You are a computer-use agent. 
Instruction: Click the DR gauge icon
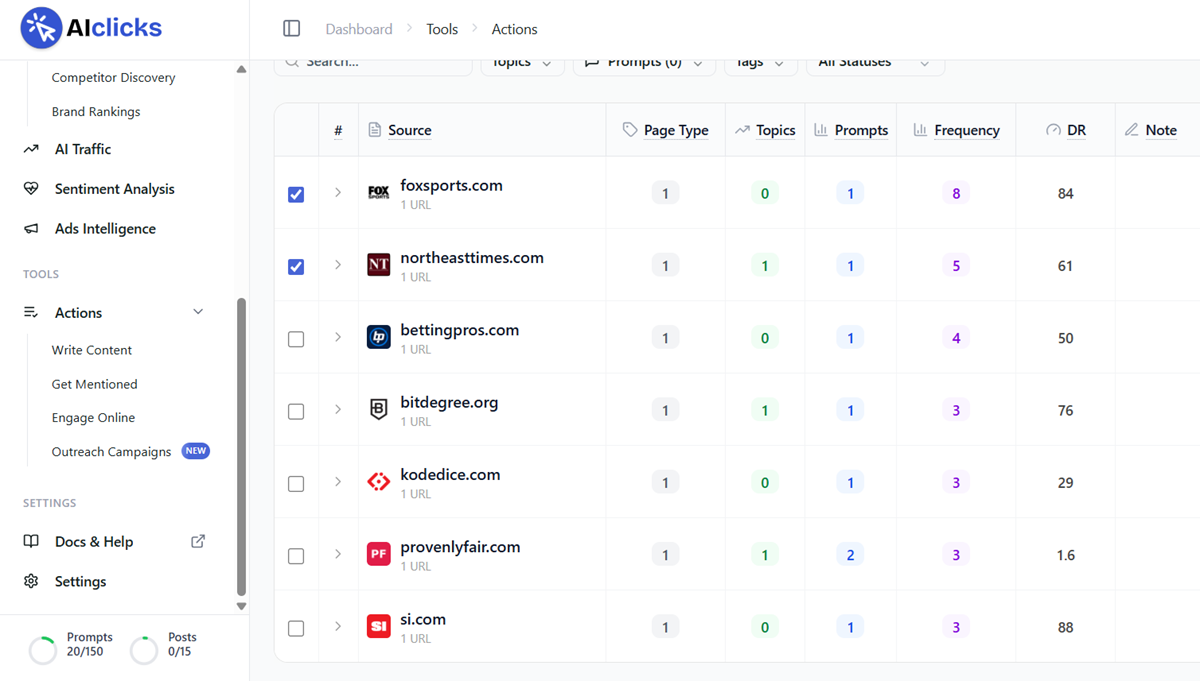(1053, 130)
